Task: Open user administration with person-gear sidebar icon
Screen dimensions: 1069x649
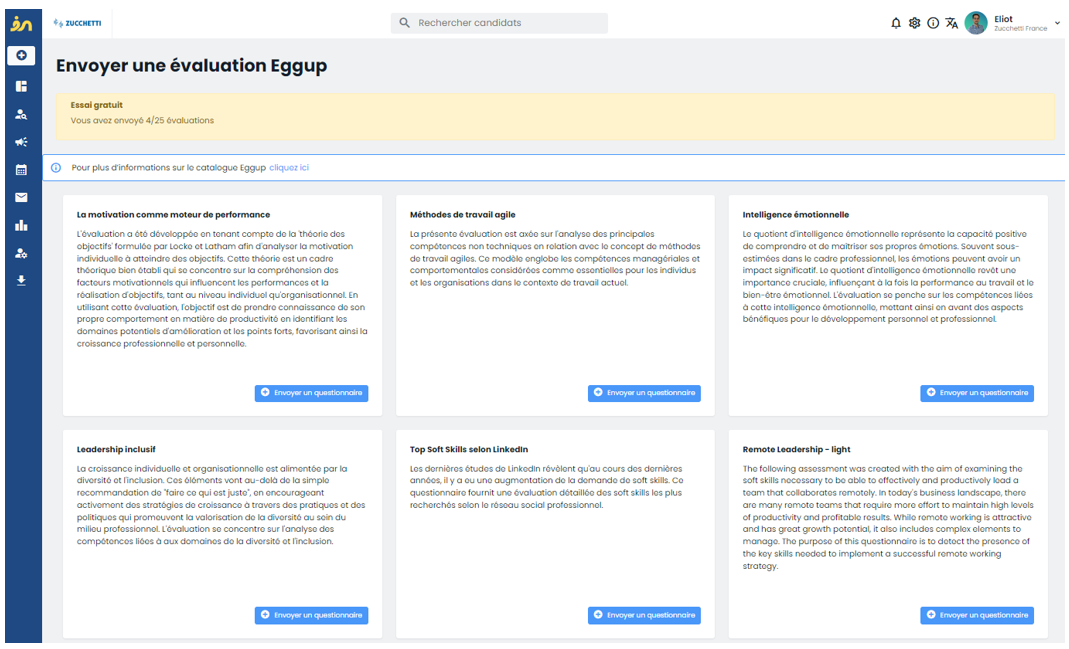Action: click(x=21, y=253)
